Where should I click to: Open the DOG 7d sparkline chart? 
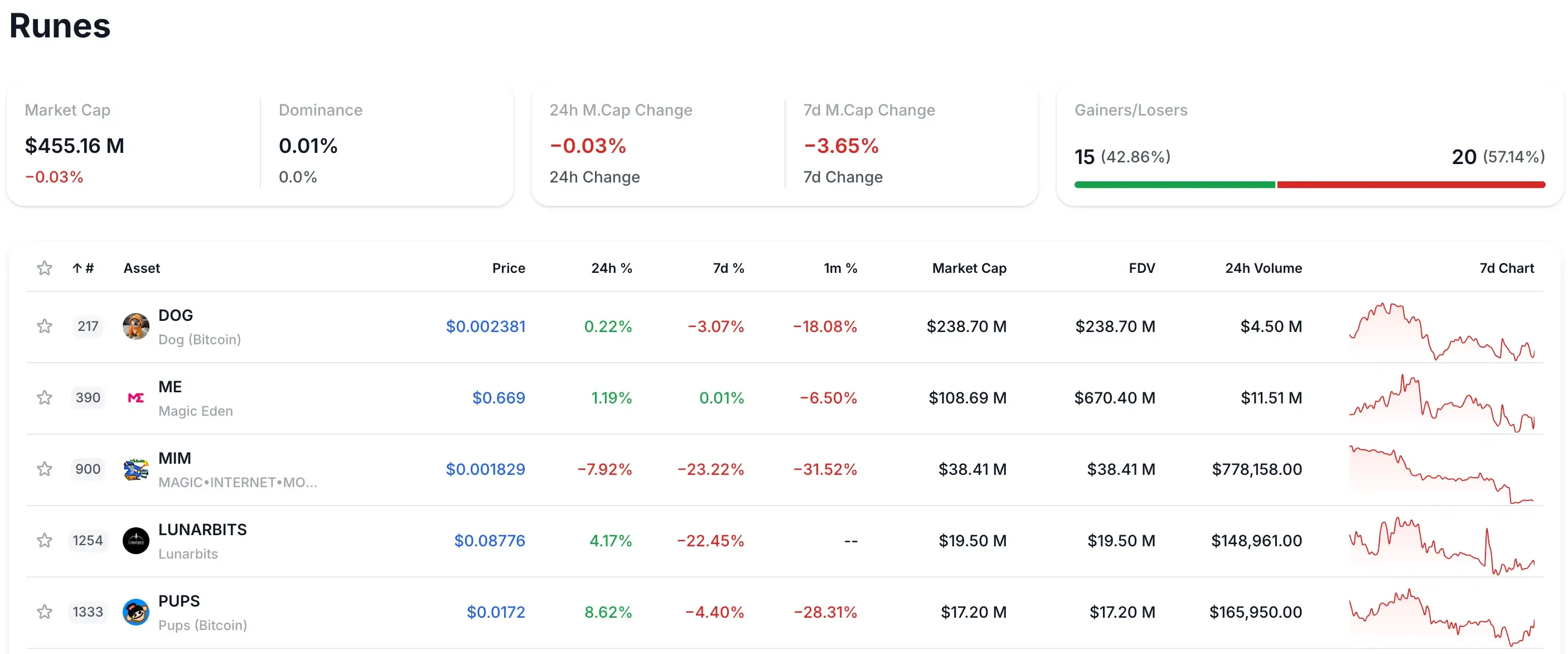coord(1441,331)
